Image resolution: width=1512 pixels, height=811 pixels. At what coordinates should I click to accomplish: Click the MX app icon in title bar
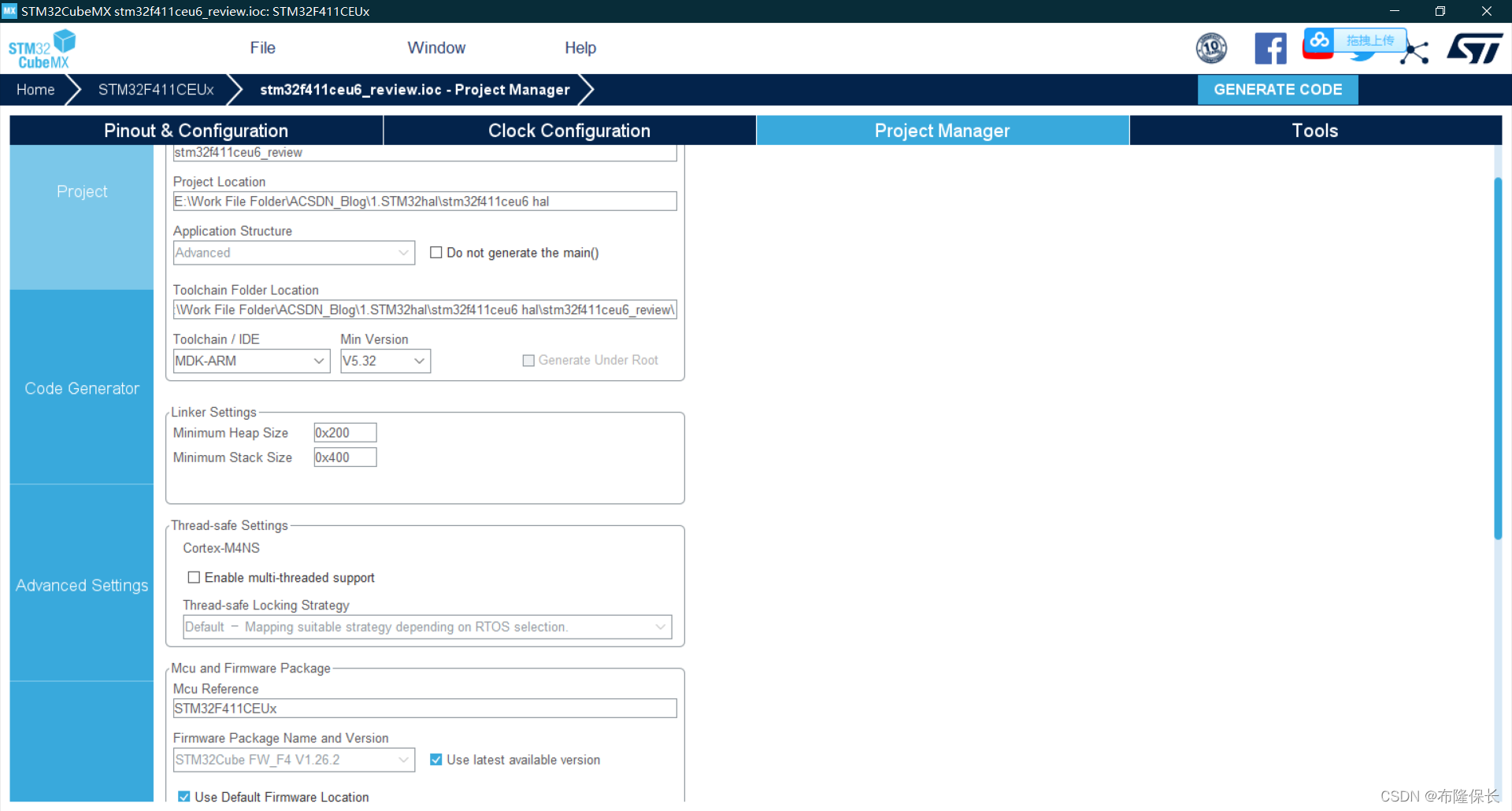[x=9, y=11]
